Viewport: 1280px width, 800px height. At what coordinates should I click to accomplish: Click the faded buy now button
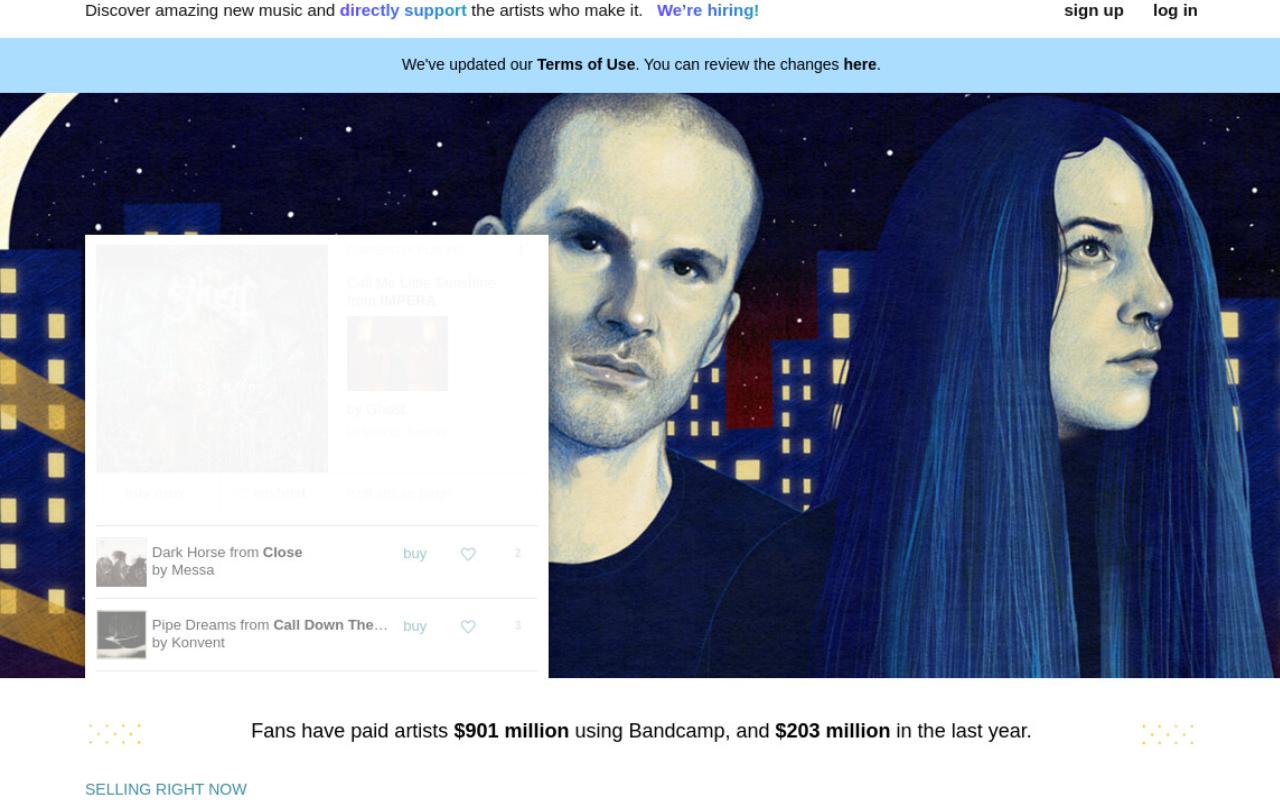(x=154, y=493)
